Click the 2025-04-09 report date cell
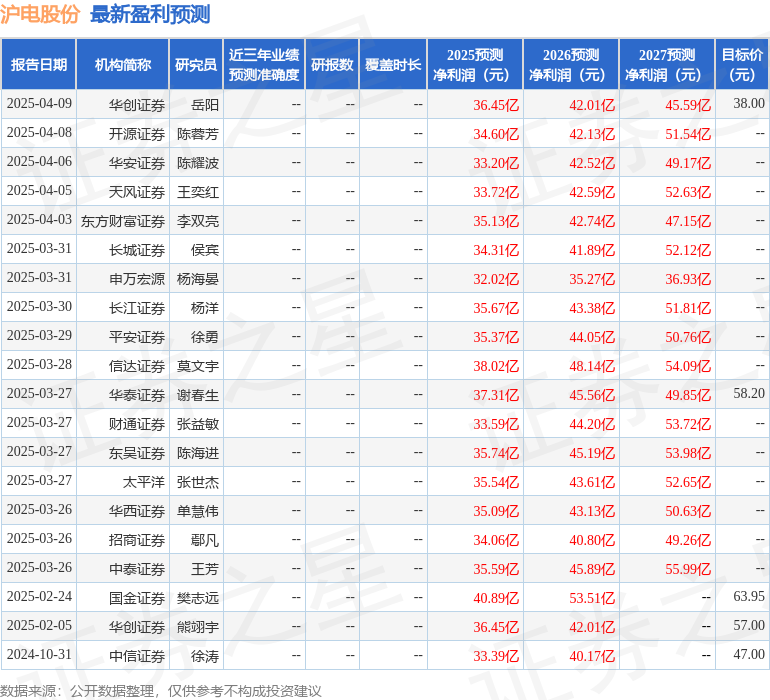Screen dimensions: 770x700 click(x=39, y=104)
